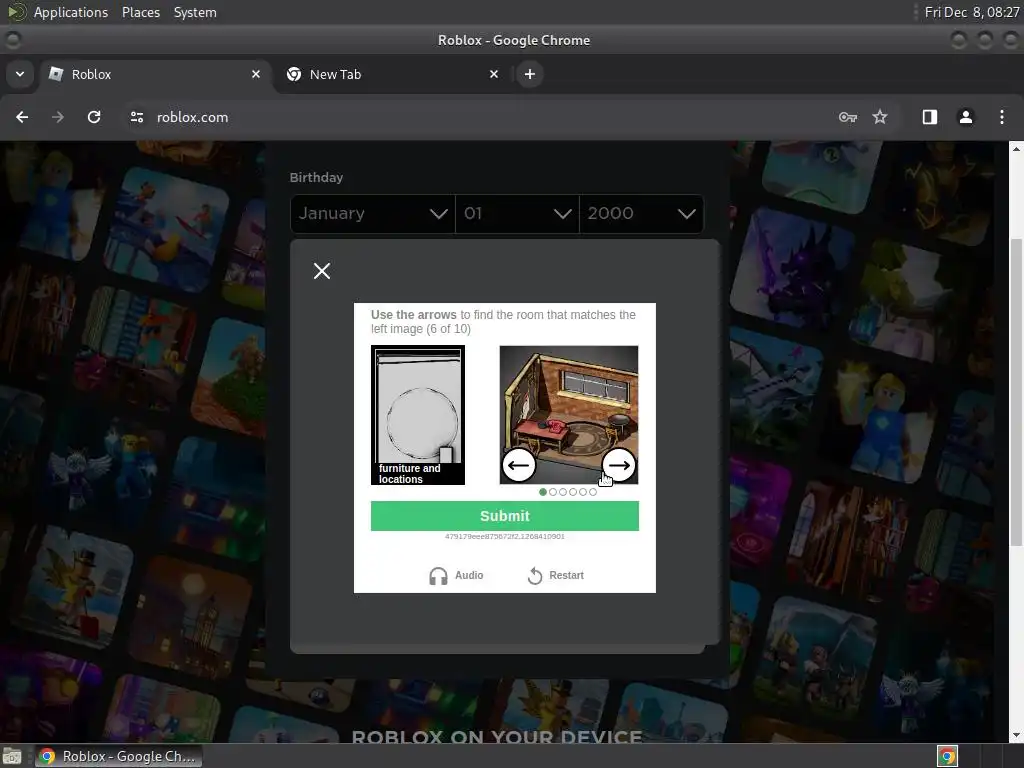Bookmark this page with the star

point(880,117)
